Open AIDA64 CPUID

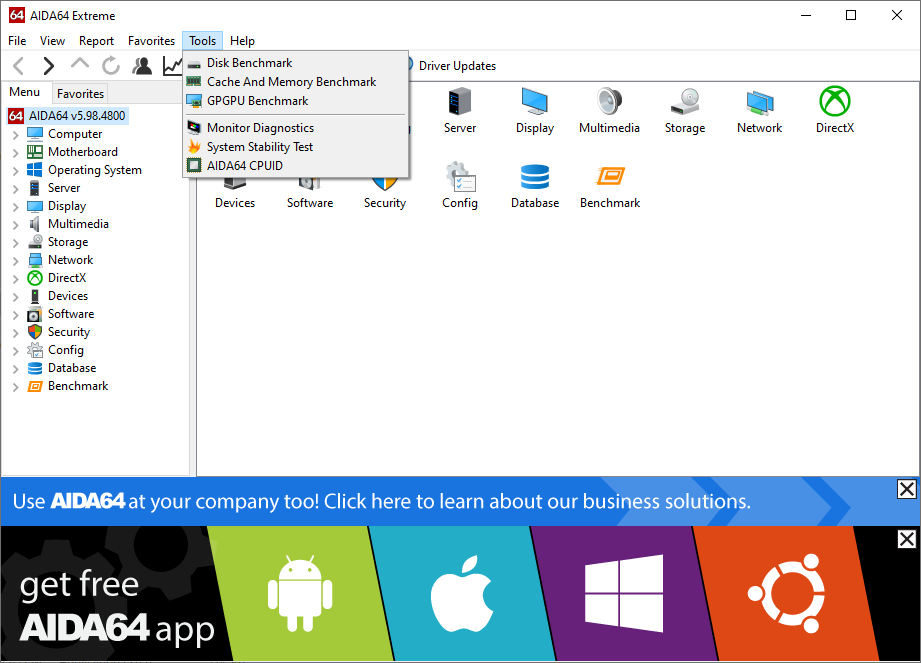pyautogui.click(x=296, y=166)
